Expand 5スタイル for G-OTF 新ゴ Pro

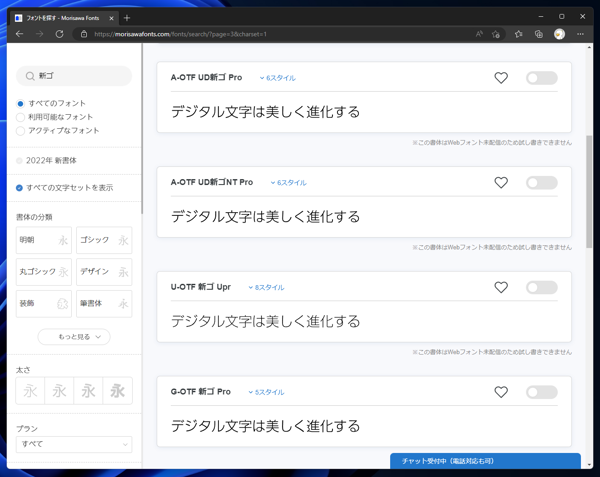(x=266, y=392)
